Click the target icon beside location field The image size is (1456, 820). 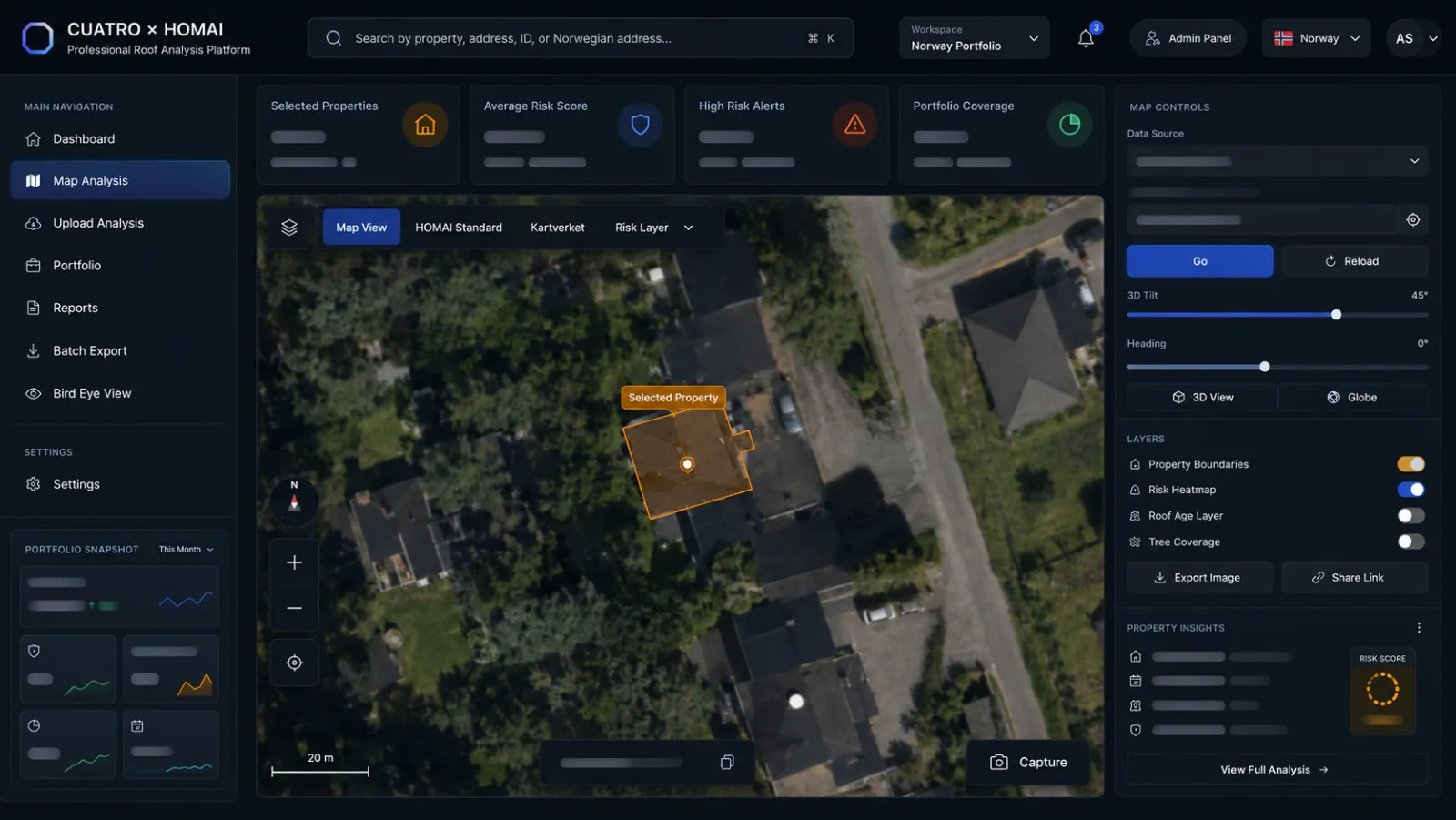point(1412,219)
